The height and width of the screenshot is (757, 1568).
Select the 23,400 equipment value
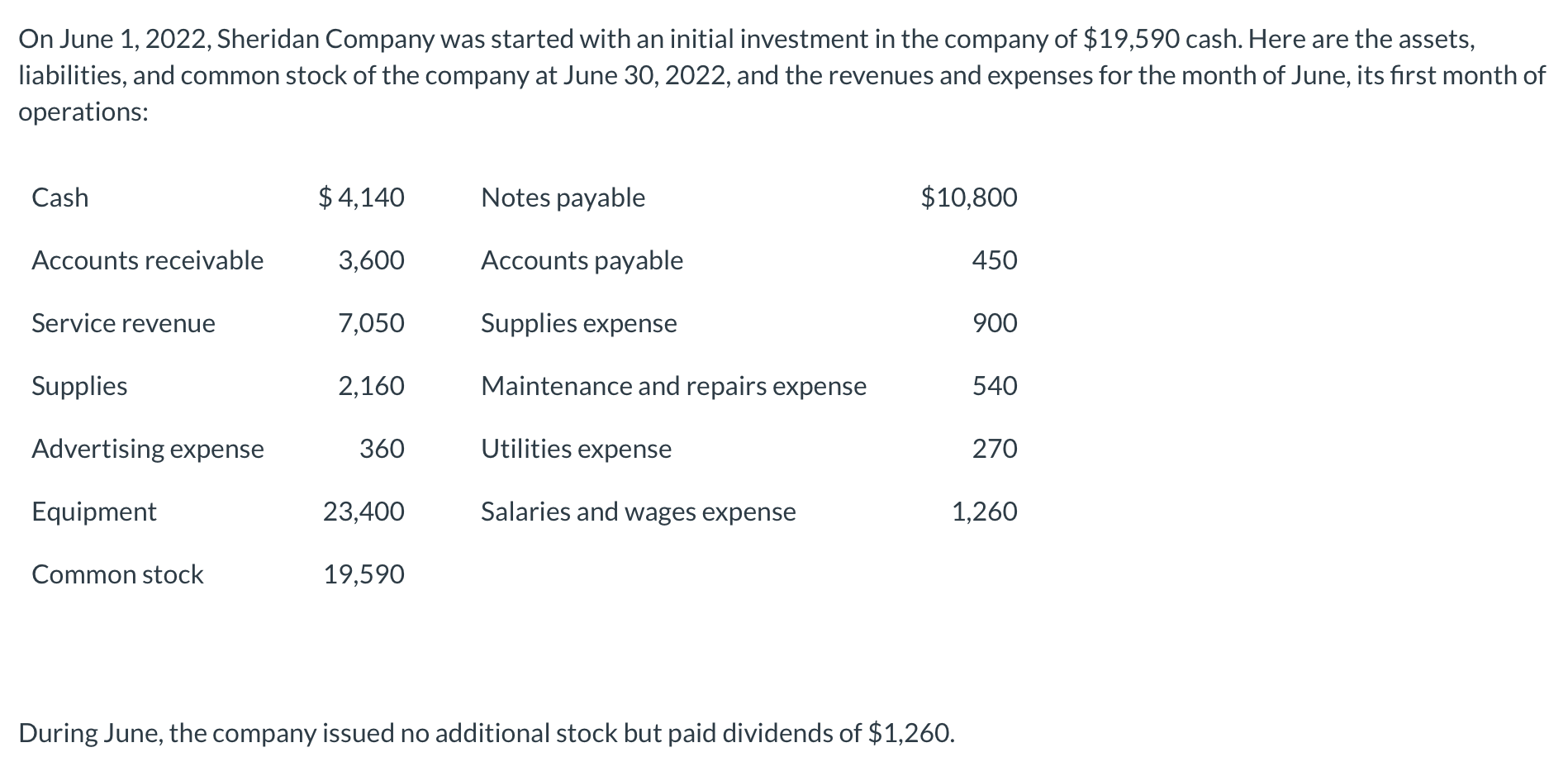coord(363,512)
